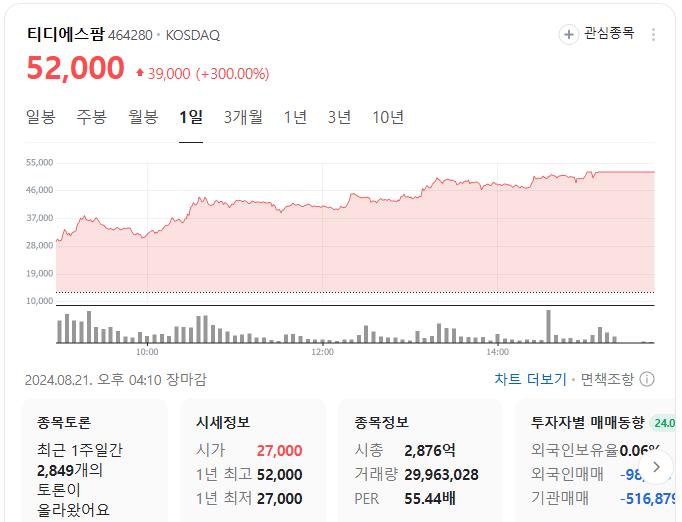This screenshot has height=522, width=682.
Task: Click the plus icon beside 관심종목
Action: (x=568, y=35)
